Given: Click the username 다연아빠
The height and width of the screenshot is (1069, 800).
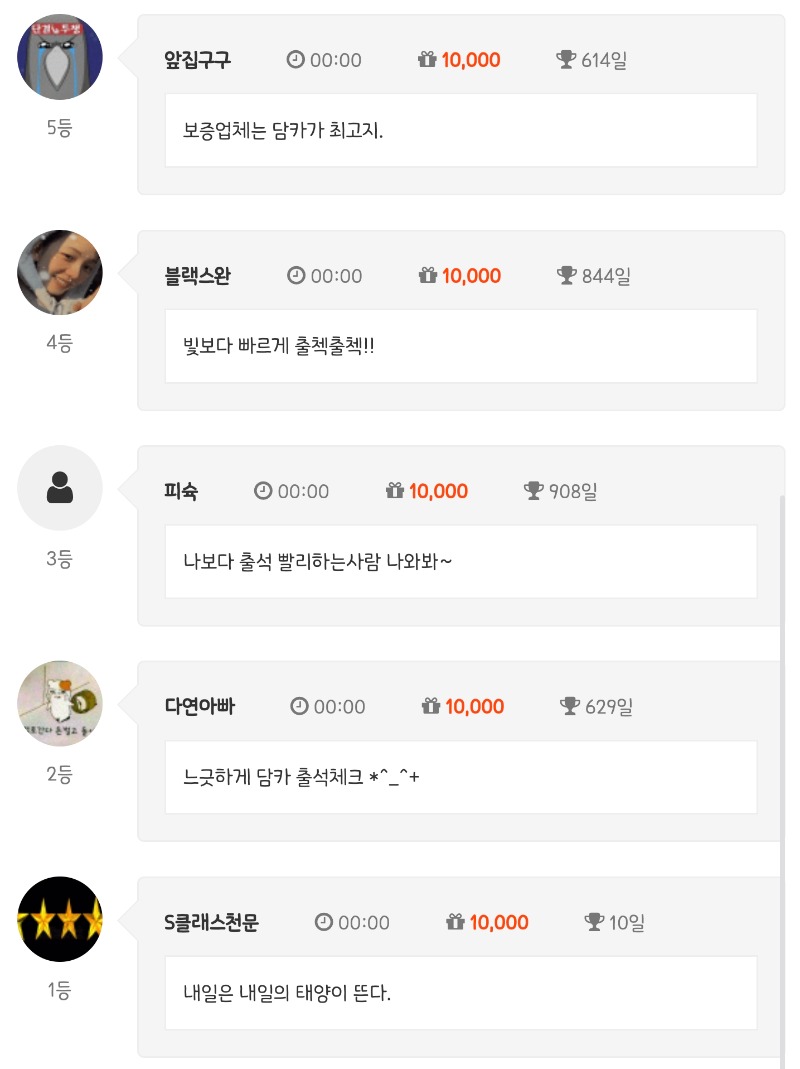Looking at the screenshot, I should click(200, 707).
